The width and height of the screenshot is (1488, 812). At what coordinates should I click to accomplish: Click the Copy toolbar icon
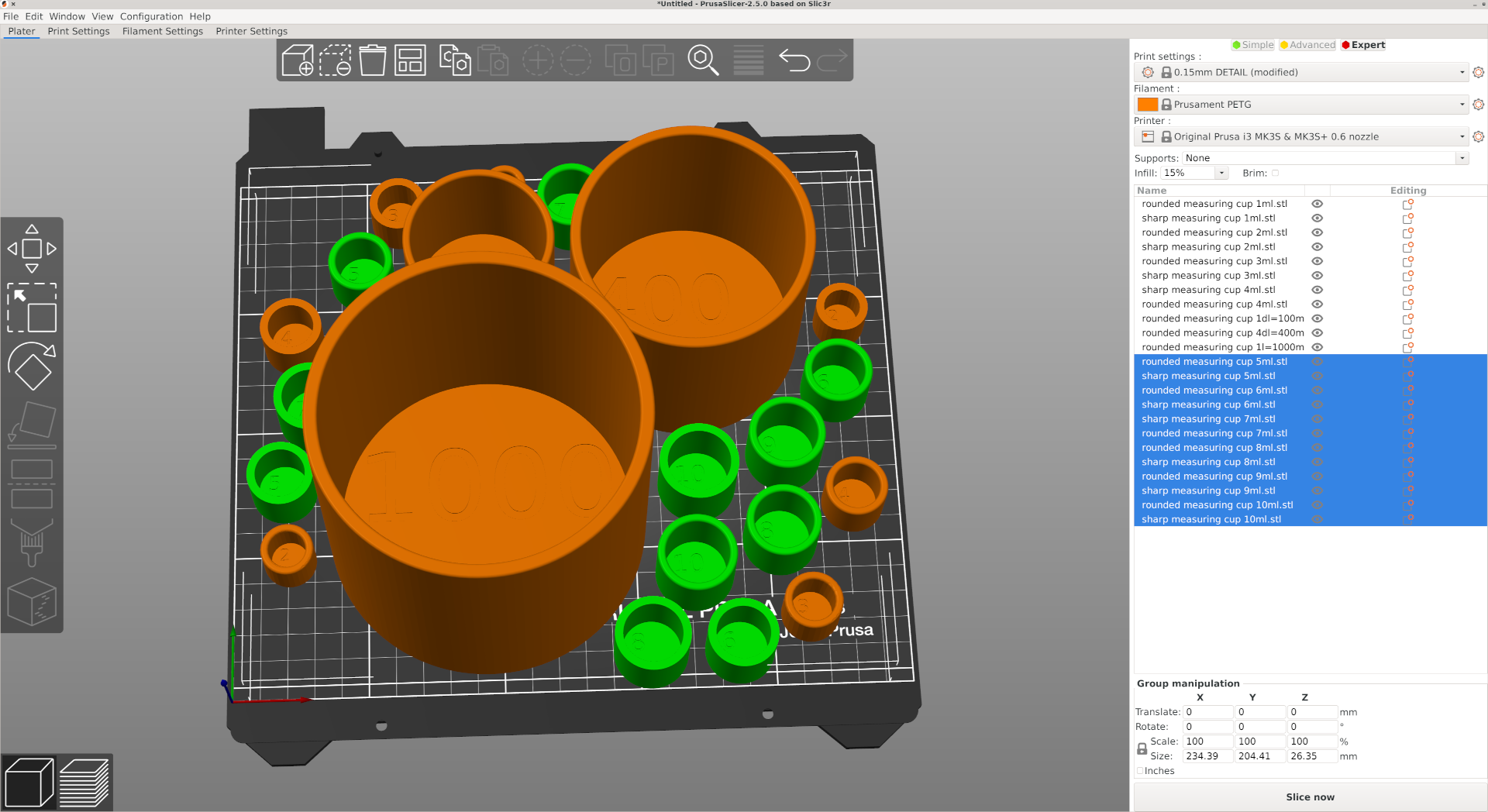click(455, 60)
